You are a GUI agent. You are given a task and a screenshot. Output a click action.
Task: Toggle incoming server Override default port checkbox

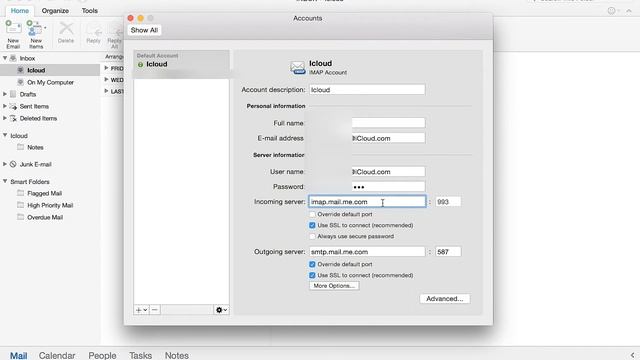312,214
